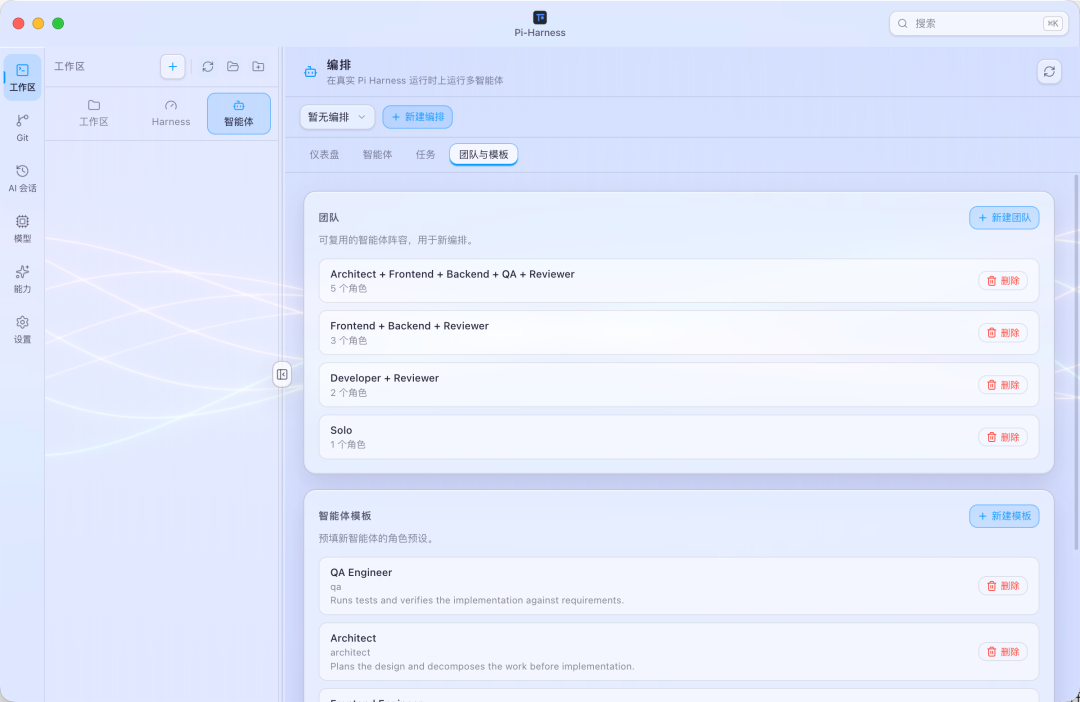The image size is (1080, 702).
Task: Click the 工作区 panel header label
Action: point(70,66)
